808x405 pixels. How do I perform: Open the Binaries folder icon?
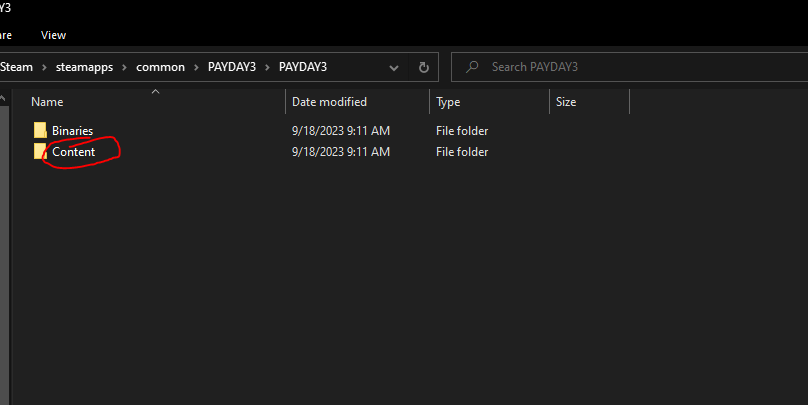click(x=40, y=130)
